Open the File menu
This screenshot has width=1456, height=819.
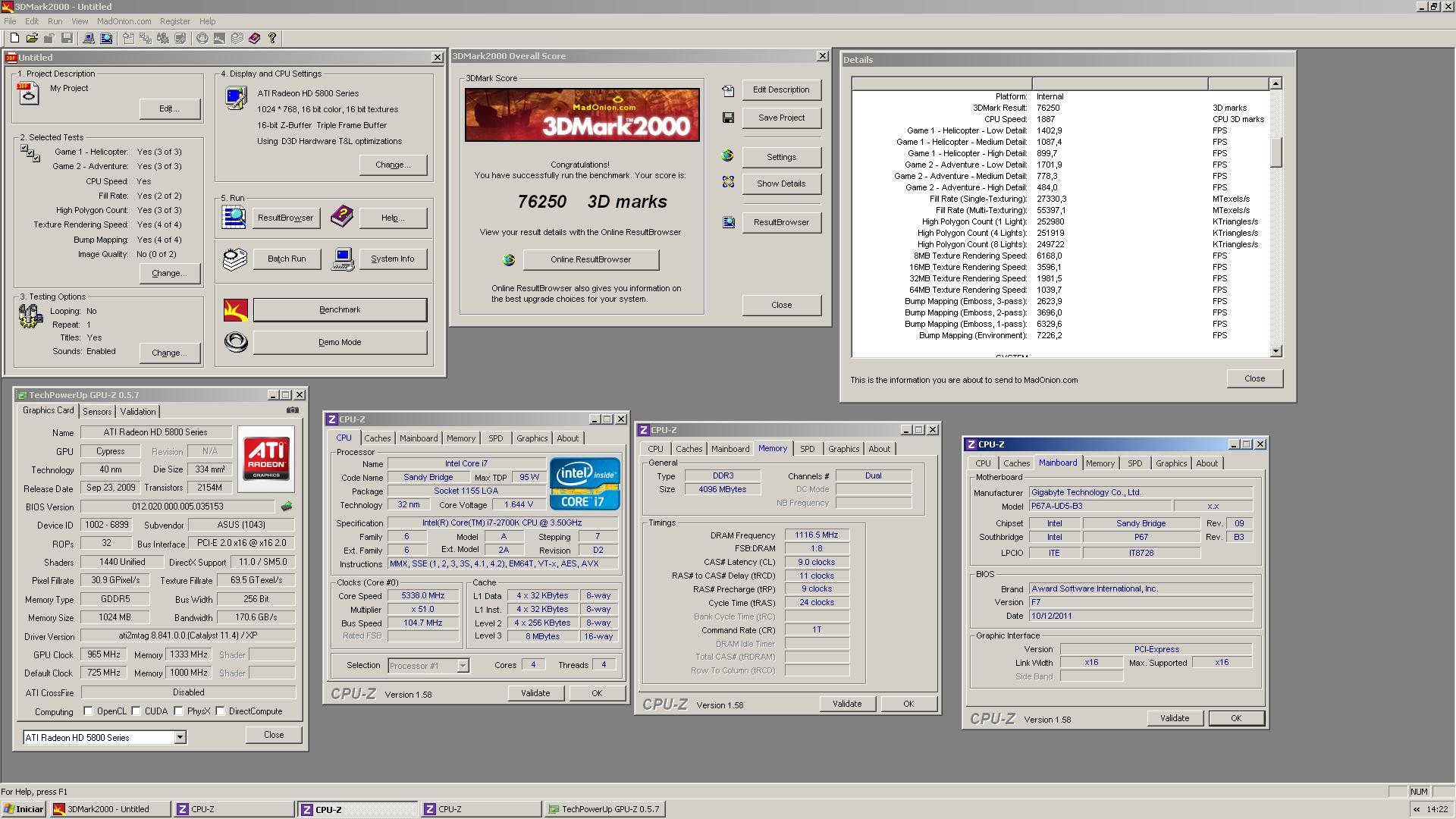click(x=10, y=21)
